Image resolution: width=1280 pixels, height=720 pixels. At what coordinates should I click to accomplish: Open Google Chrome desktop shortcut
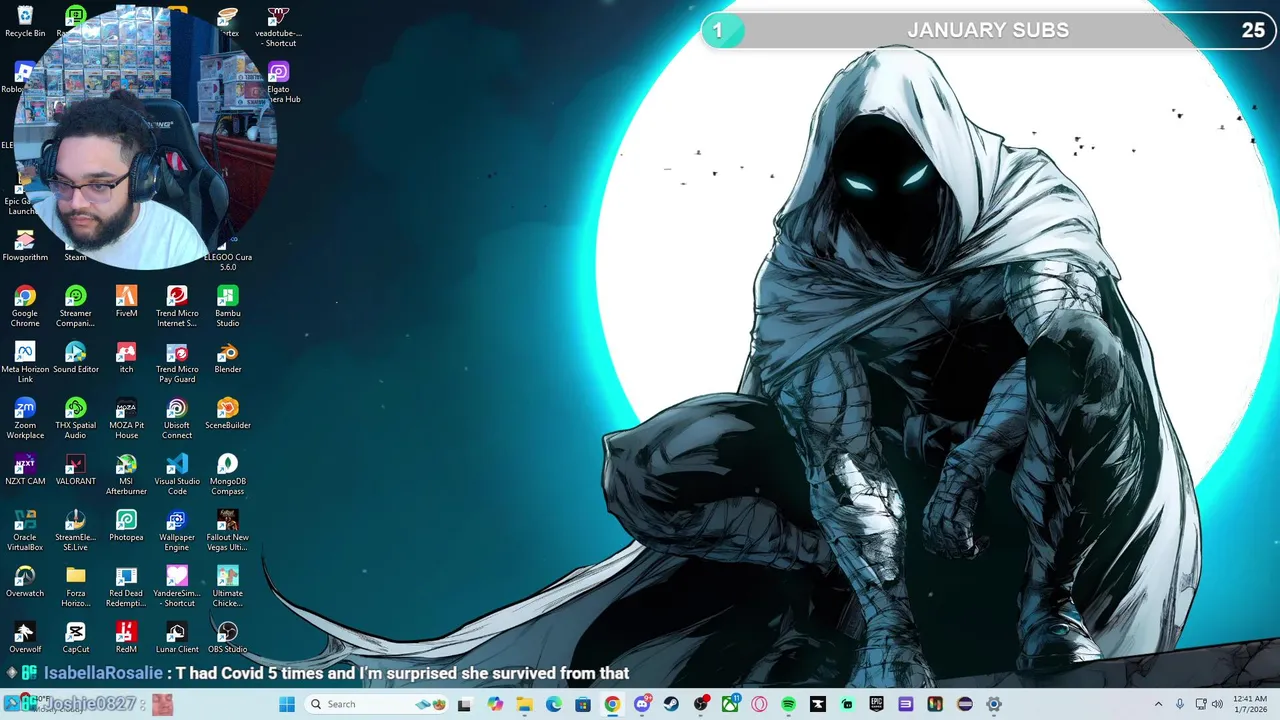[25, 306]
